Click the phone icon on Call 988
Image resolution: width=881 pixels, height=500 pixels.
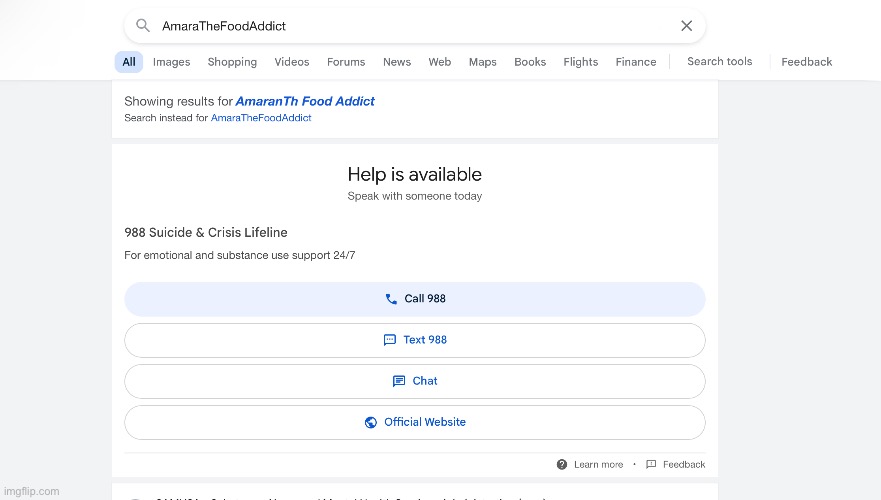(x=391, y=299)
